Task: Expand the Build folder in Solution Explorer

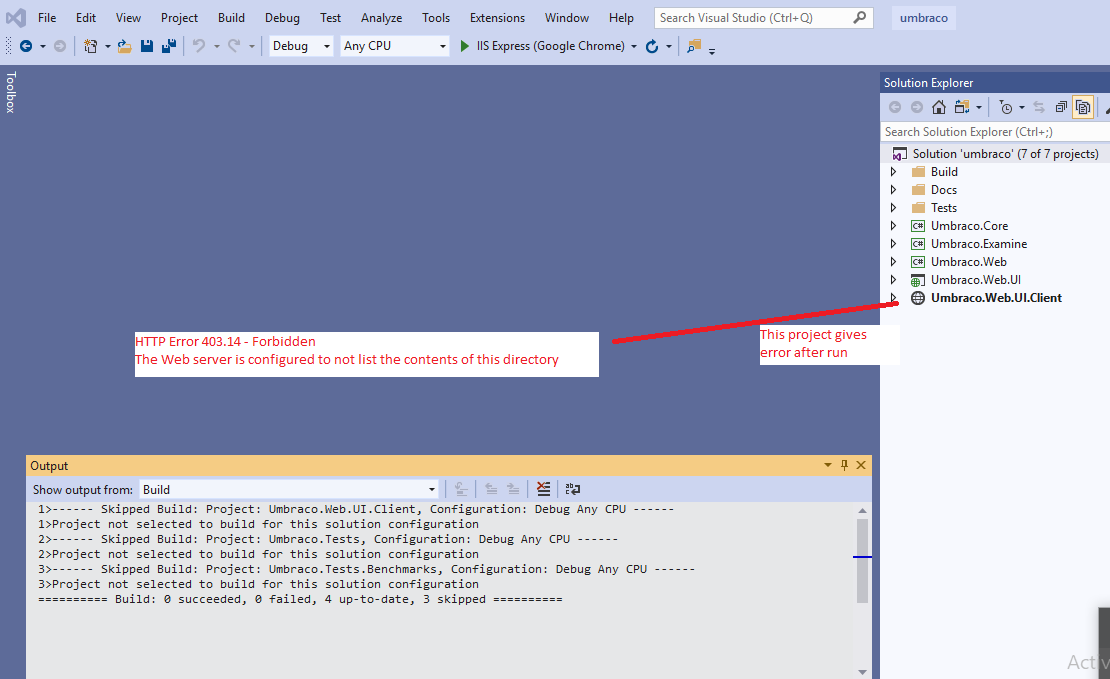Action: (893, 172)
